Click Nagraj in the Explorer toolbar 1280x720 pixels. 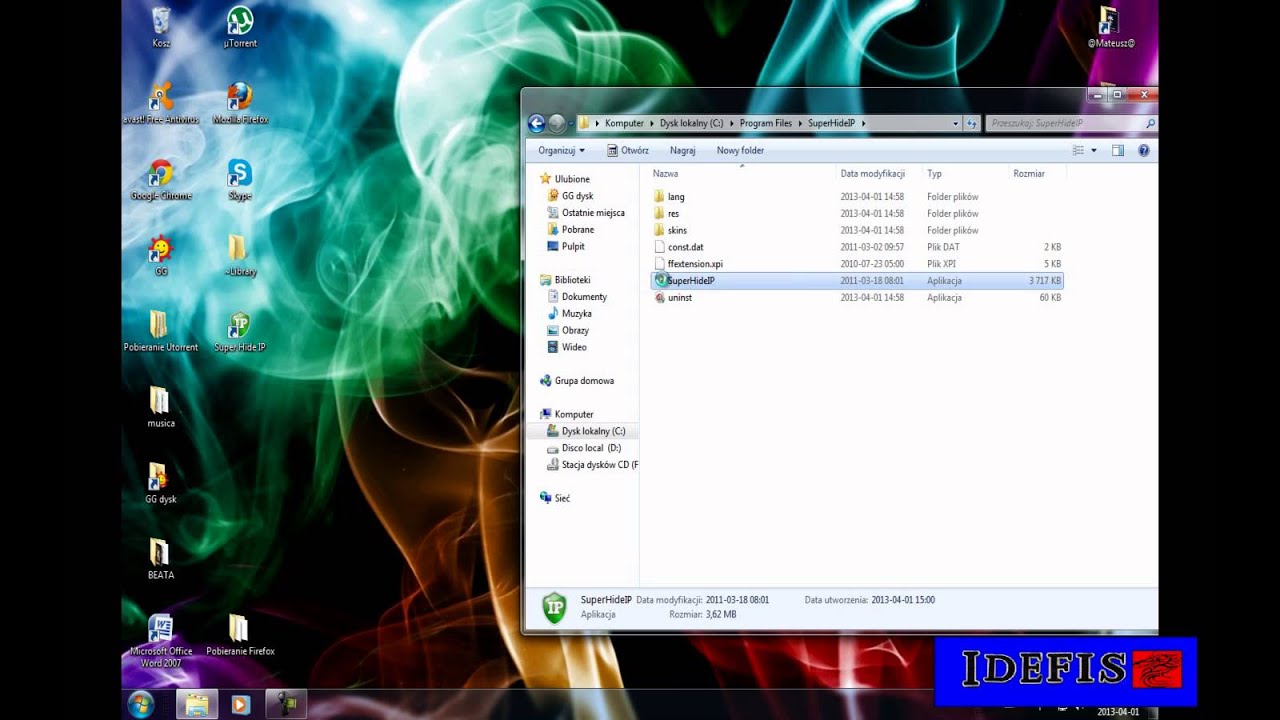pyautogui.click(x=683, y=150)
